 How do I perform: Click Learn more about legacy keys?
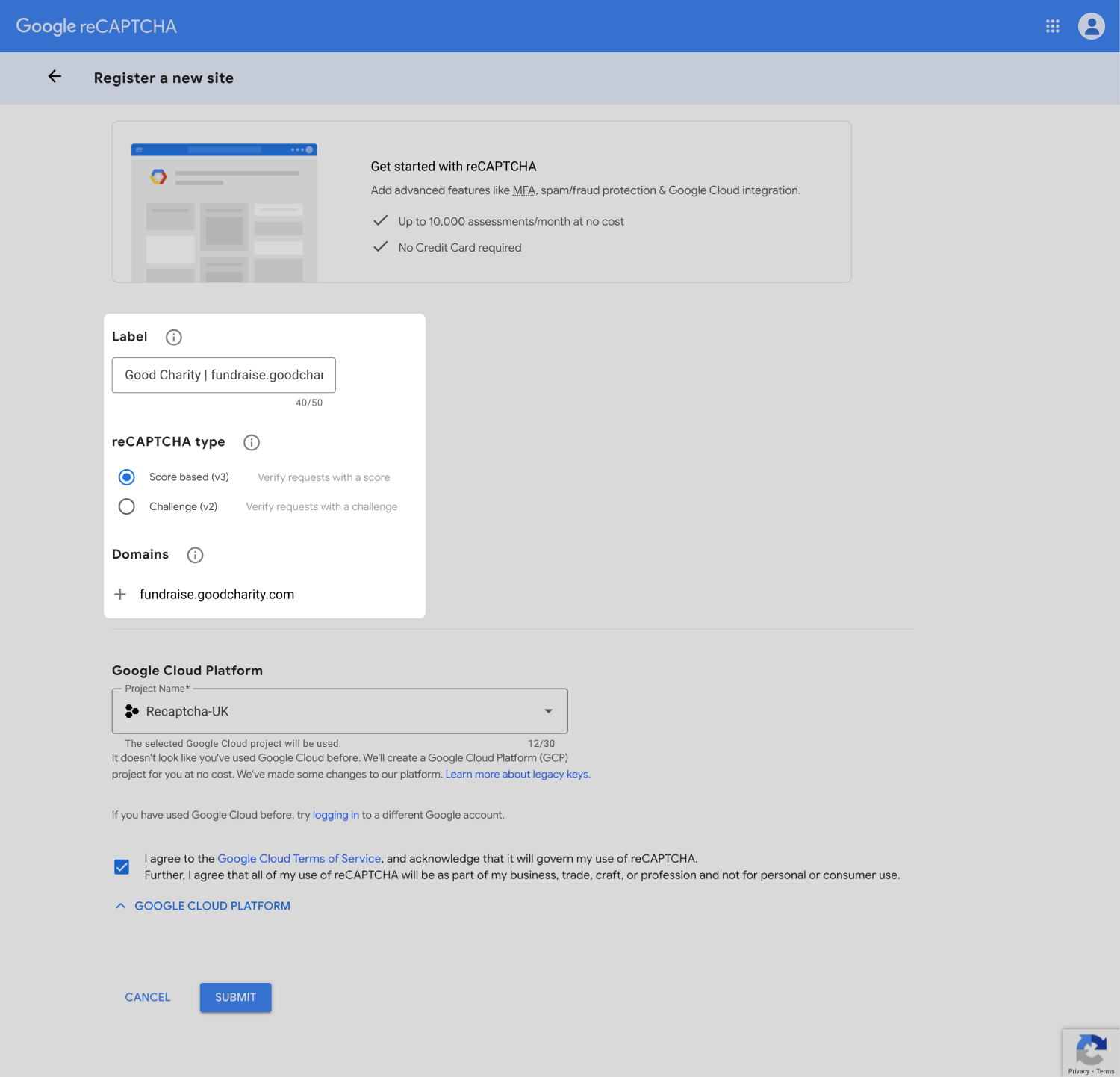click(517, 774)
